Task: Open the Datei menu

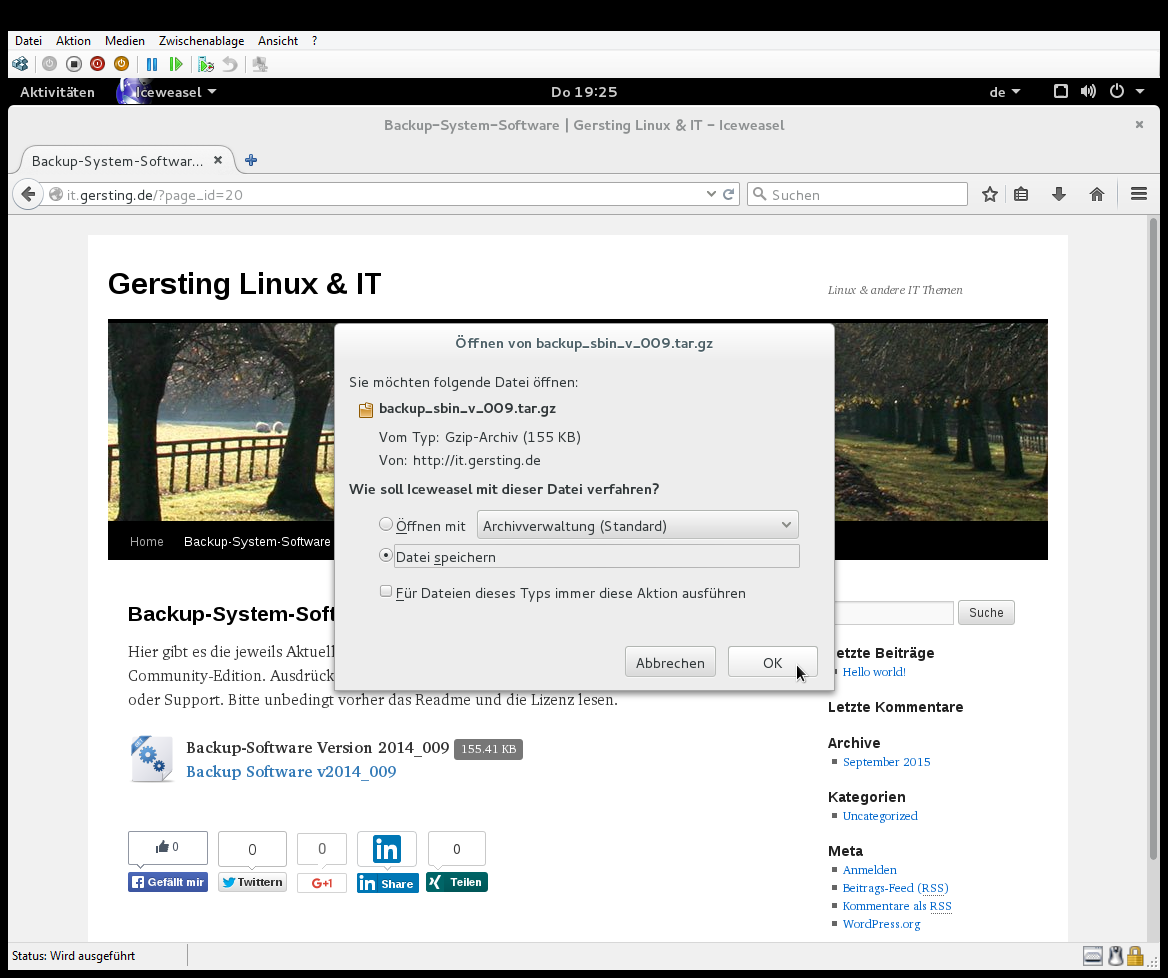Action: pos(28,41)
